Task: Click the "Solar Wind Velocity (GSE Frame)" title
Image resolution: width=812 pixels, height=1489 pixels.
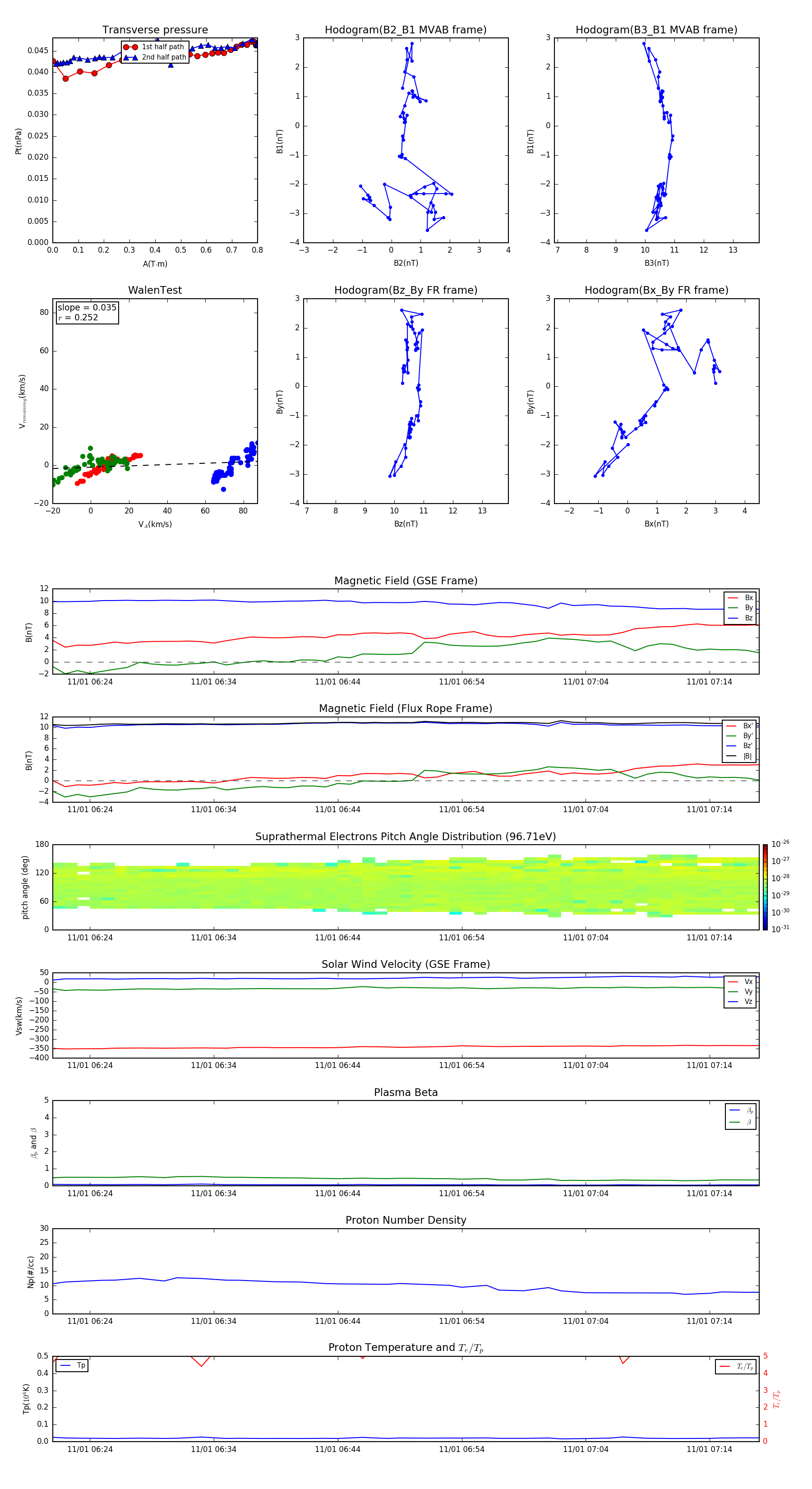Action: coord(406,965)
